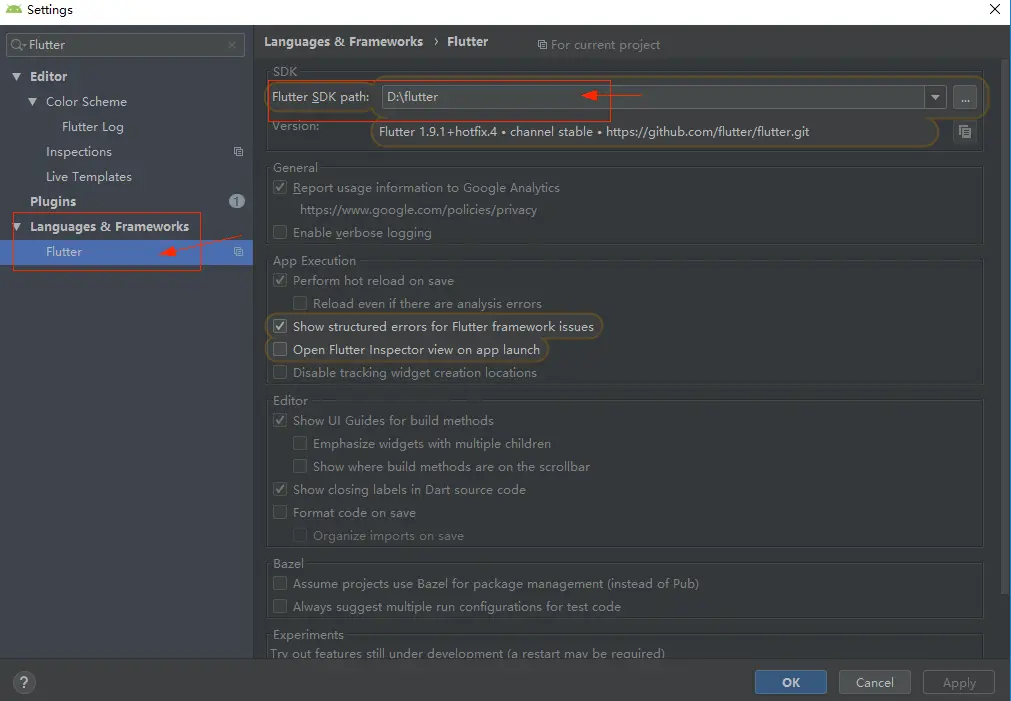This screenshot has width=1011, height=701.
Task: Enable Format code on save
Action: pos(280,512)
